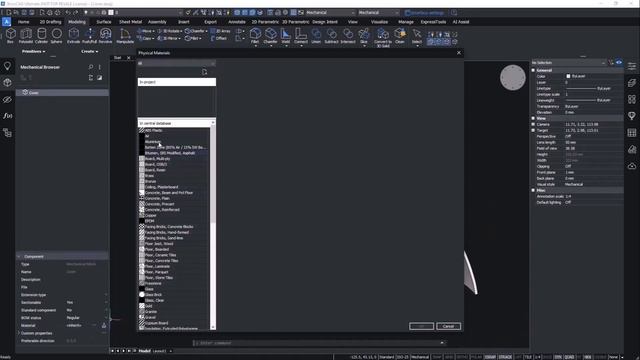This screenshot has width=640, height=360.
Task: Toggle ORTHO in the status bar
Action: click(462, 357)
